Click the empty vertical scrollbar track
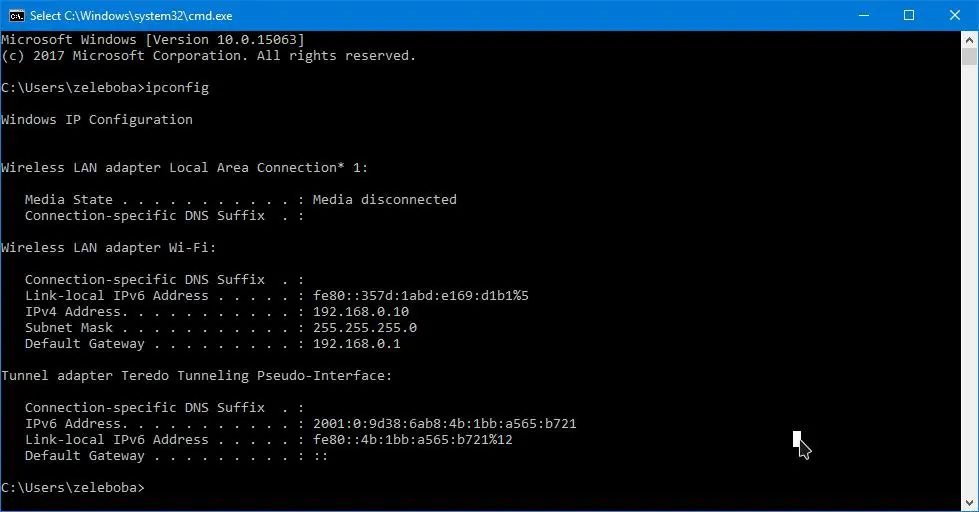Viewport: 979px width, 512px height. pos(969,281)
